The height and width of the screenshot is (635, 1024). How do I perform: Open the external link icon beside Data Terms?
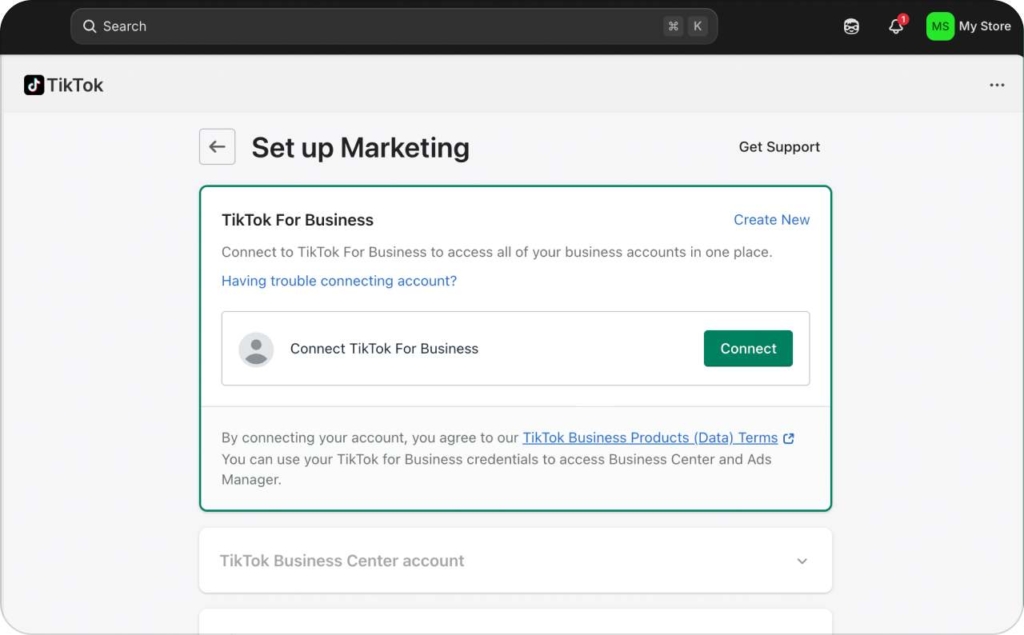[x=787, y=437]
